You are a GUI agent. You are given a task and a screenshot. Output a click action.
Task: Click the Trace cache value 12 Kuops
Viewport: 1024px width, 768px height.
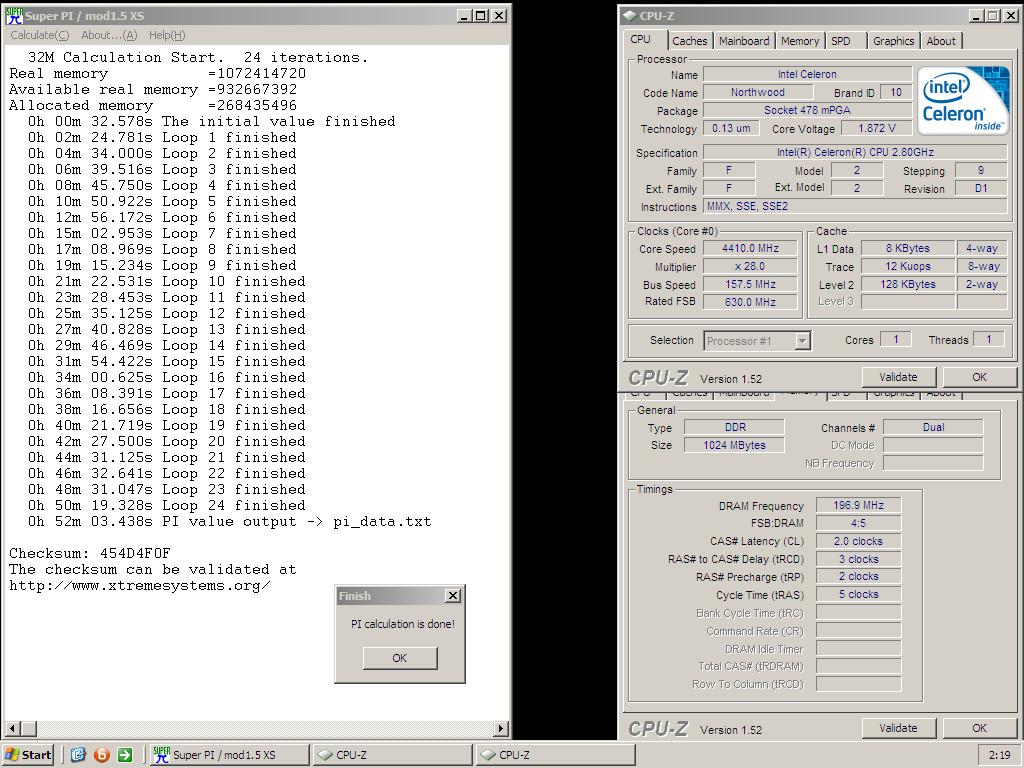[907, 266]
